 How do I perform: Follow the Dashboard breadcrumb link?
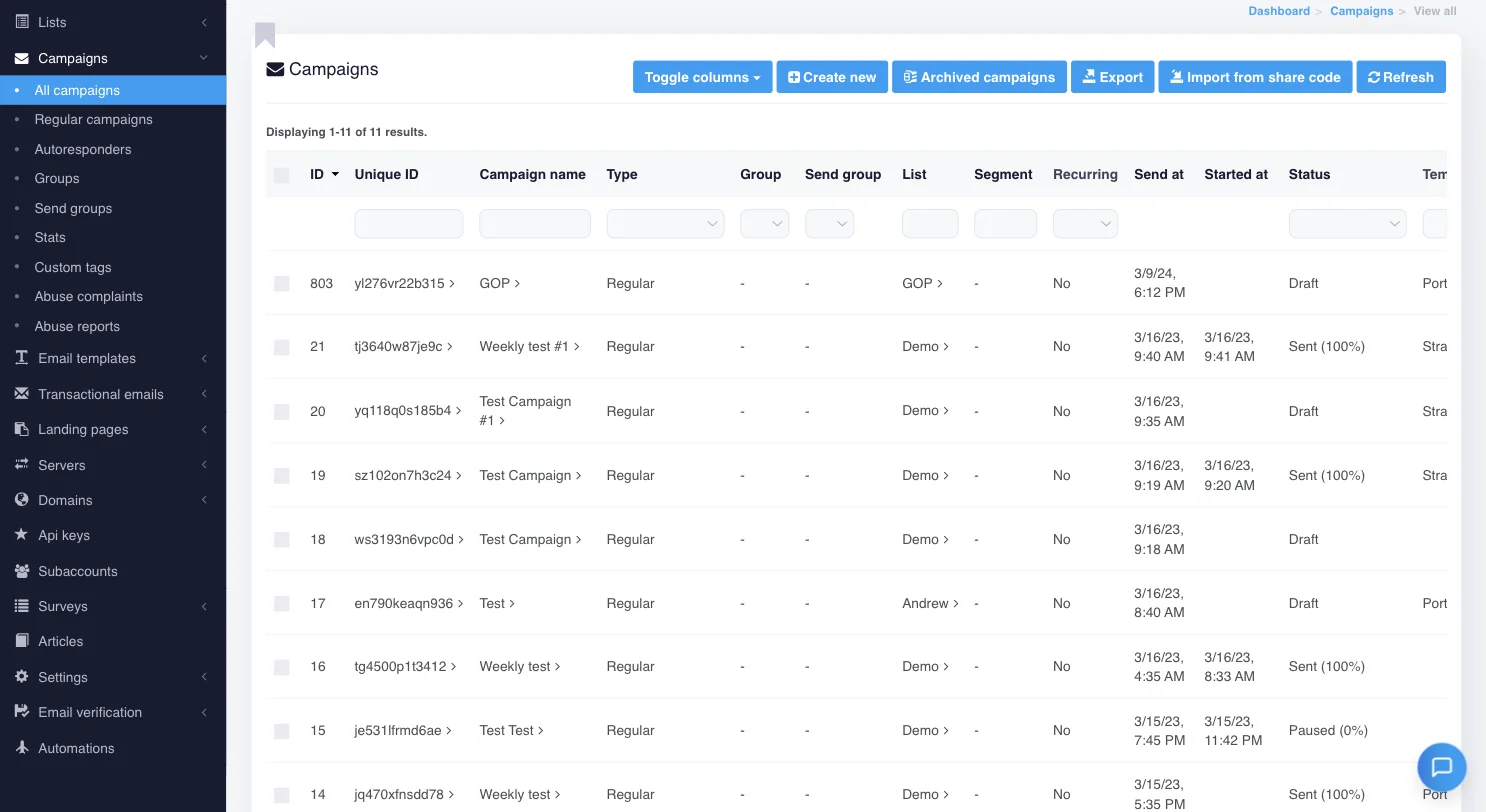point(1279,11)
